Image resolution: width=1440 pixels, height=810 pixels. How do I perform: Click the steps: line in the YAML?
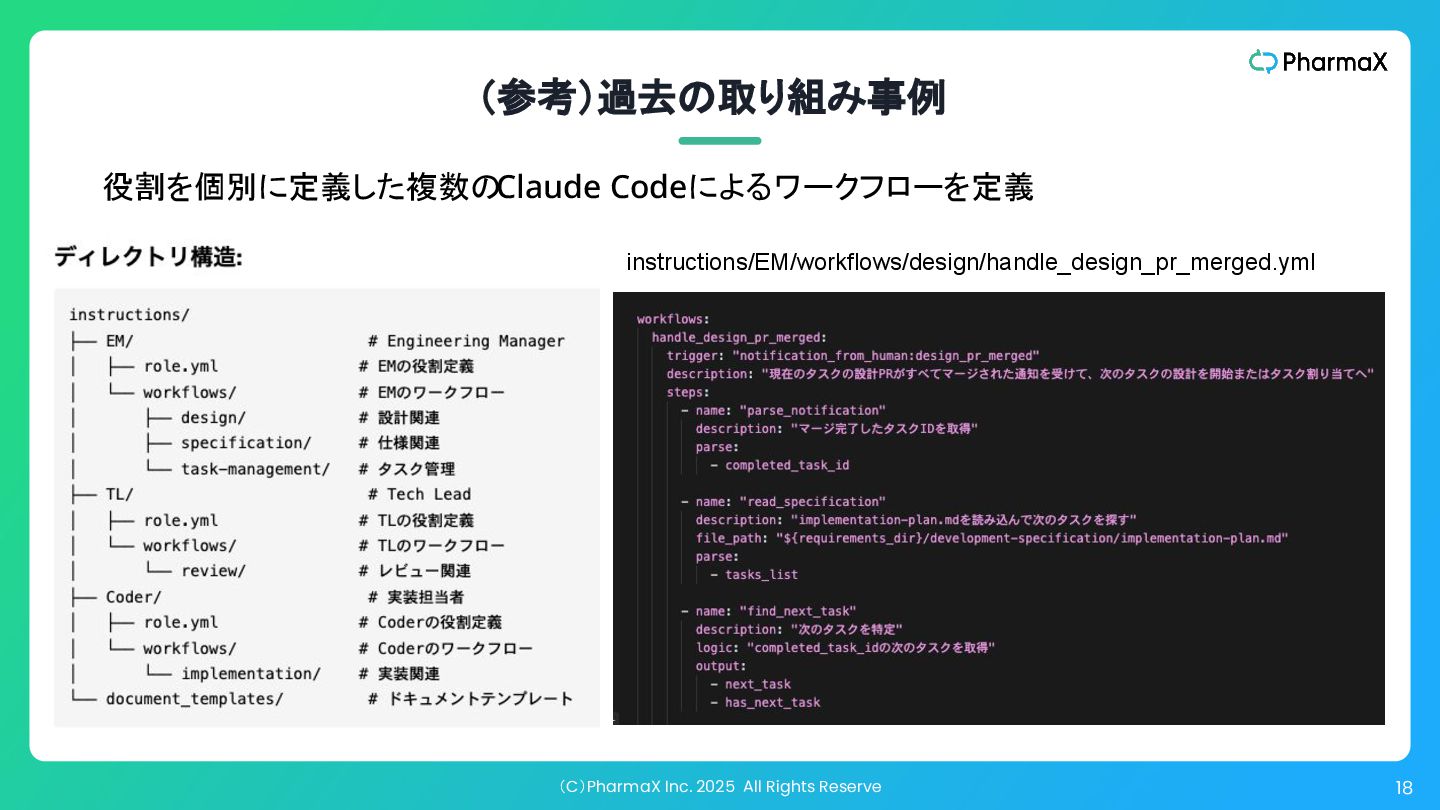click(687, 392)
